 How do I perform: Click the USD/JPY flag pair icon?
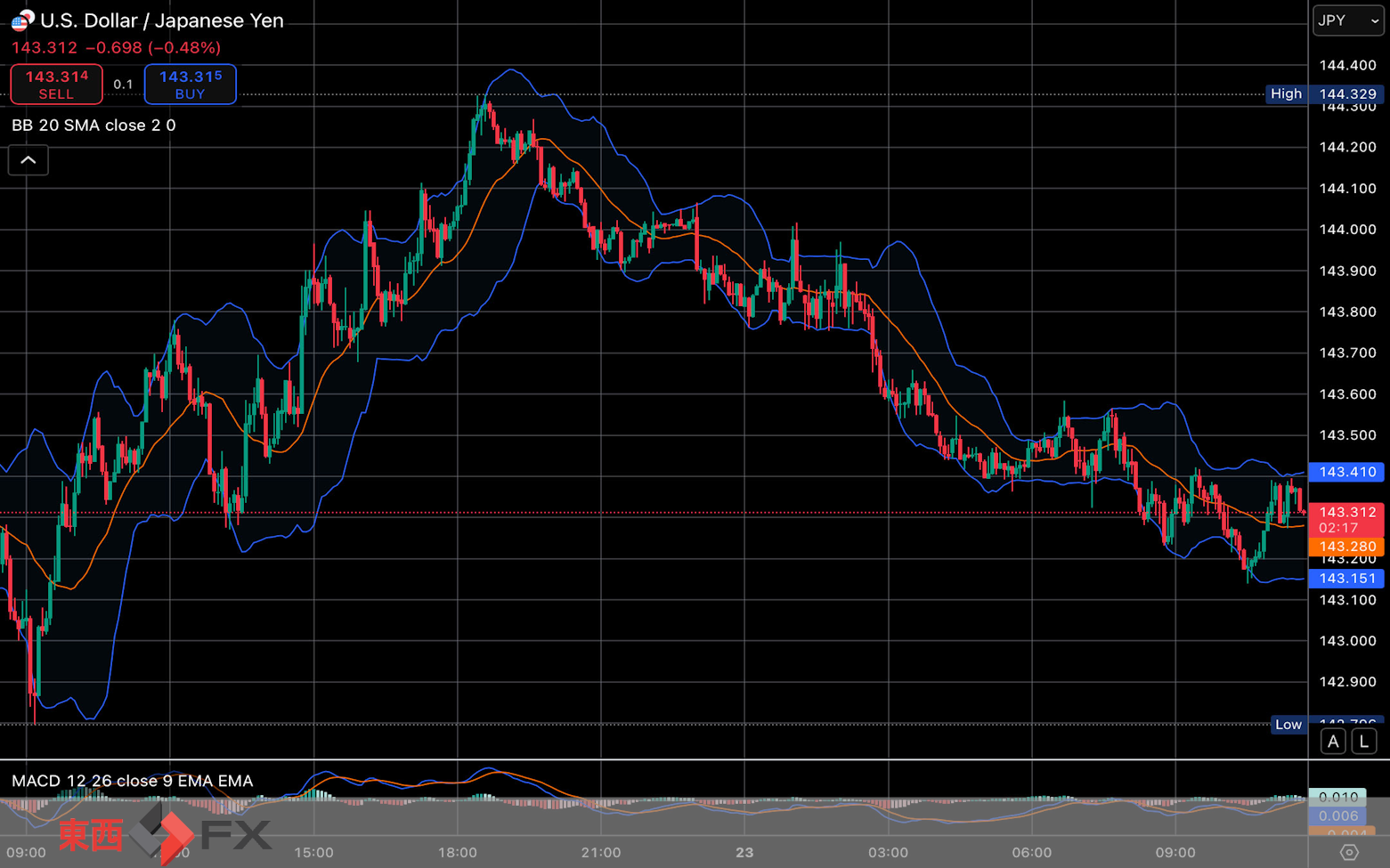(22, 20)
